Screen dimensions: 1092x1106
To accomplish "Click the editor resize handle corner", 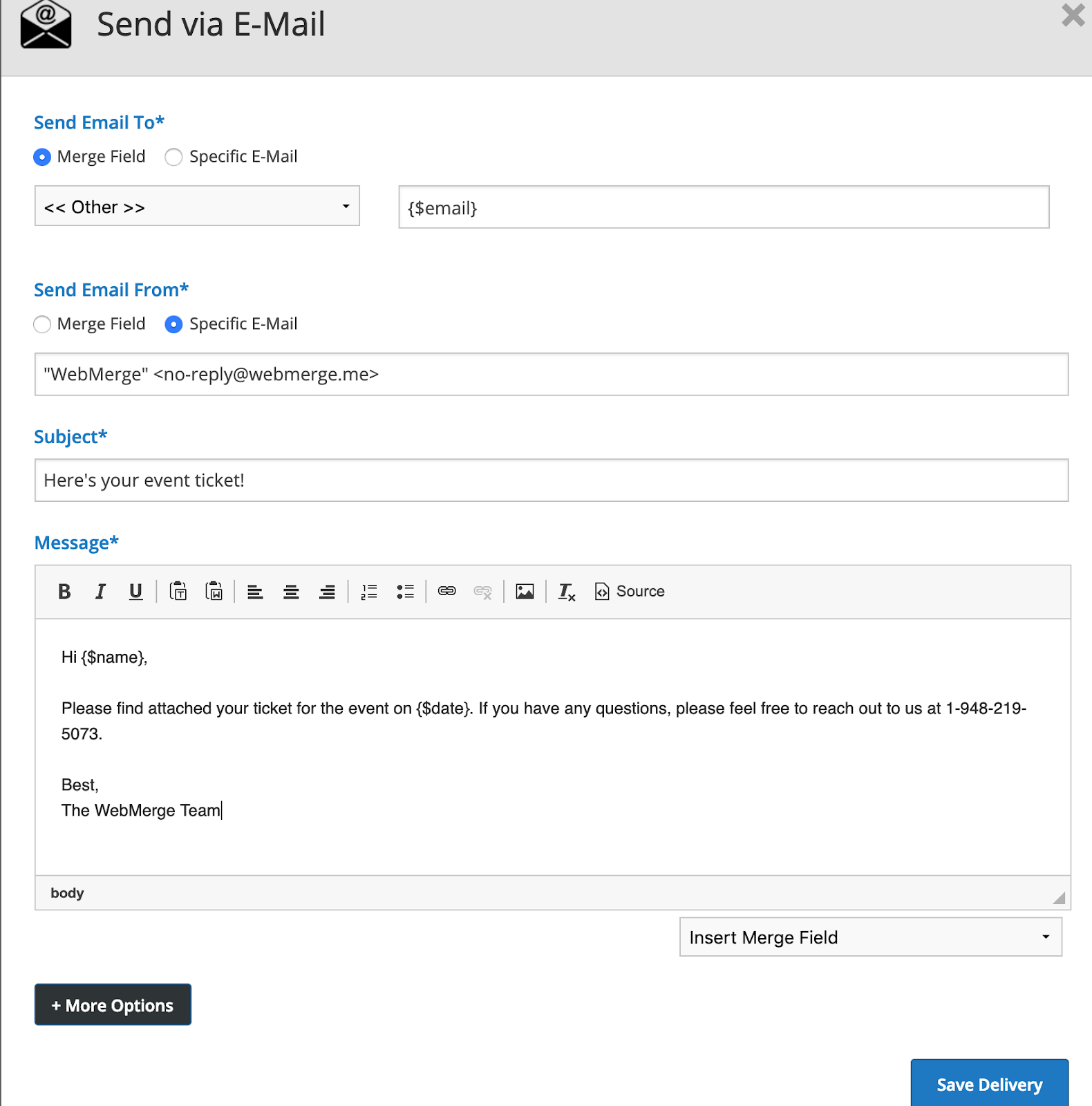I will coord(1059,898).
